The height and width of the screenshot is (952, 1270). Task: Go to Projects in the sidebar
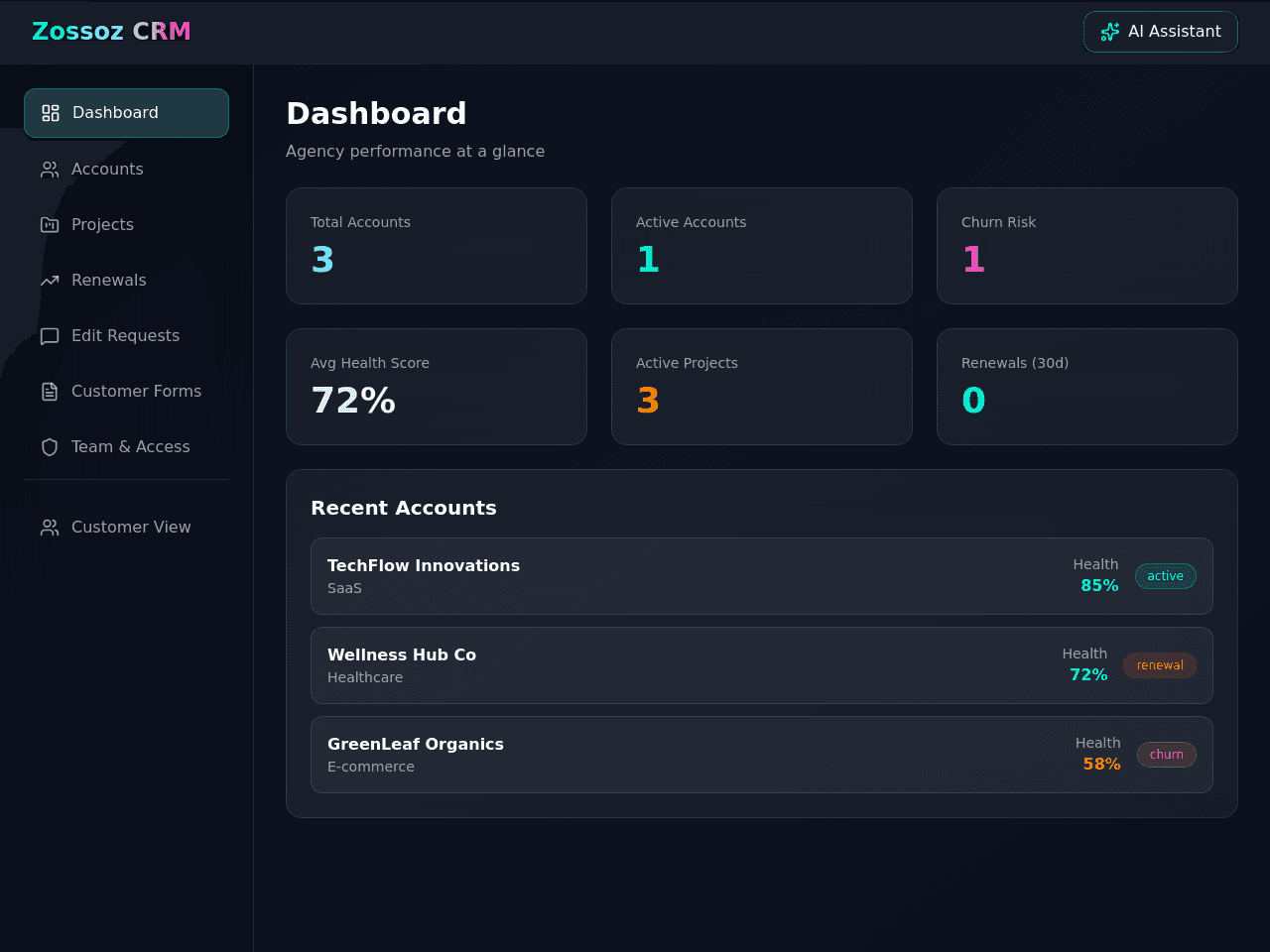[126, 225]
